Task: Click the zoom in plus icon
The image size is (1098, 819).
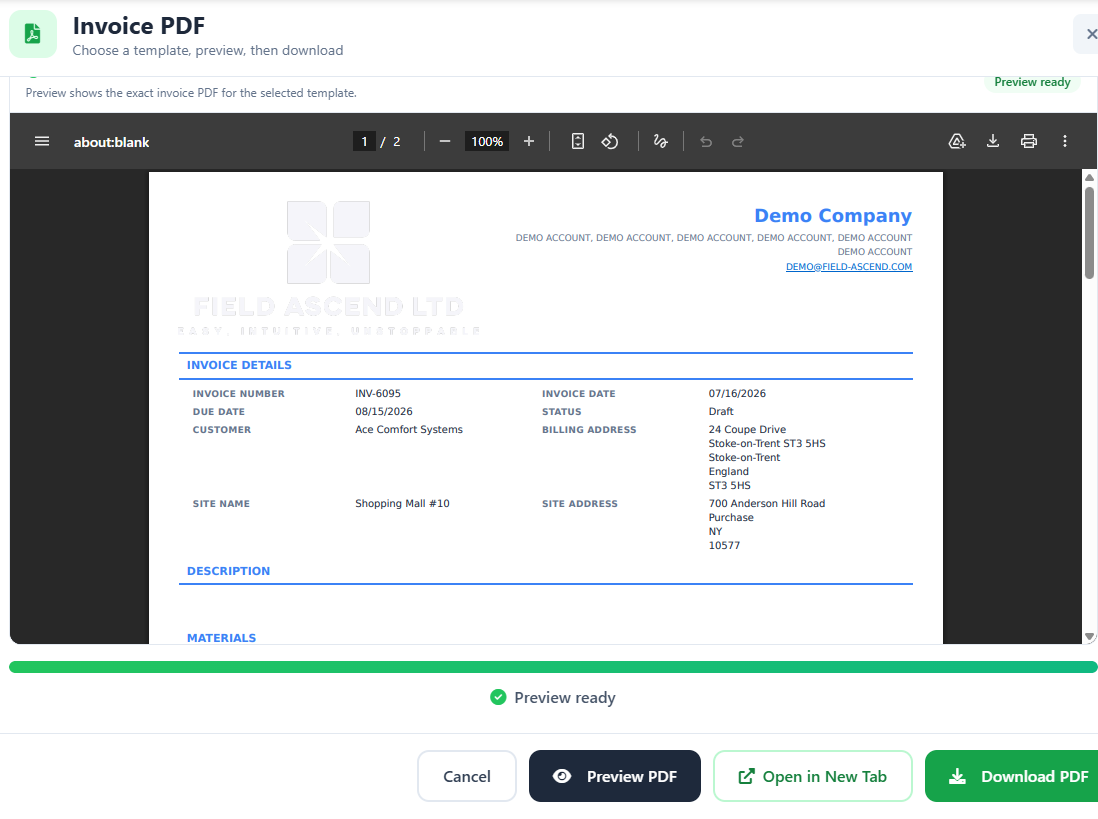Action: click(529, 141)
